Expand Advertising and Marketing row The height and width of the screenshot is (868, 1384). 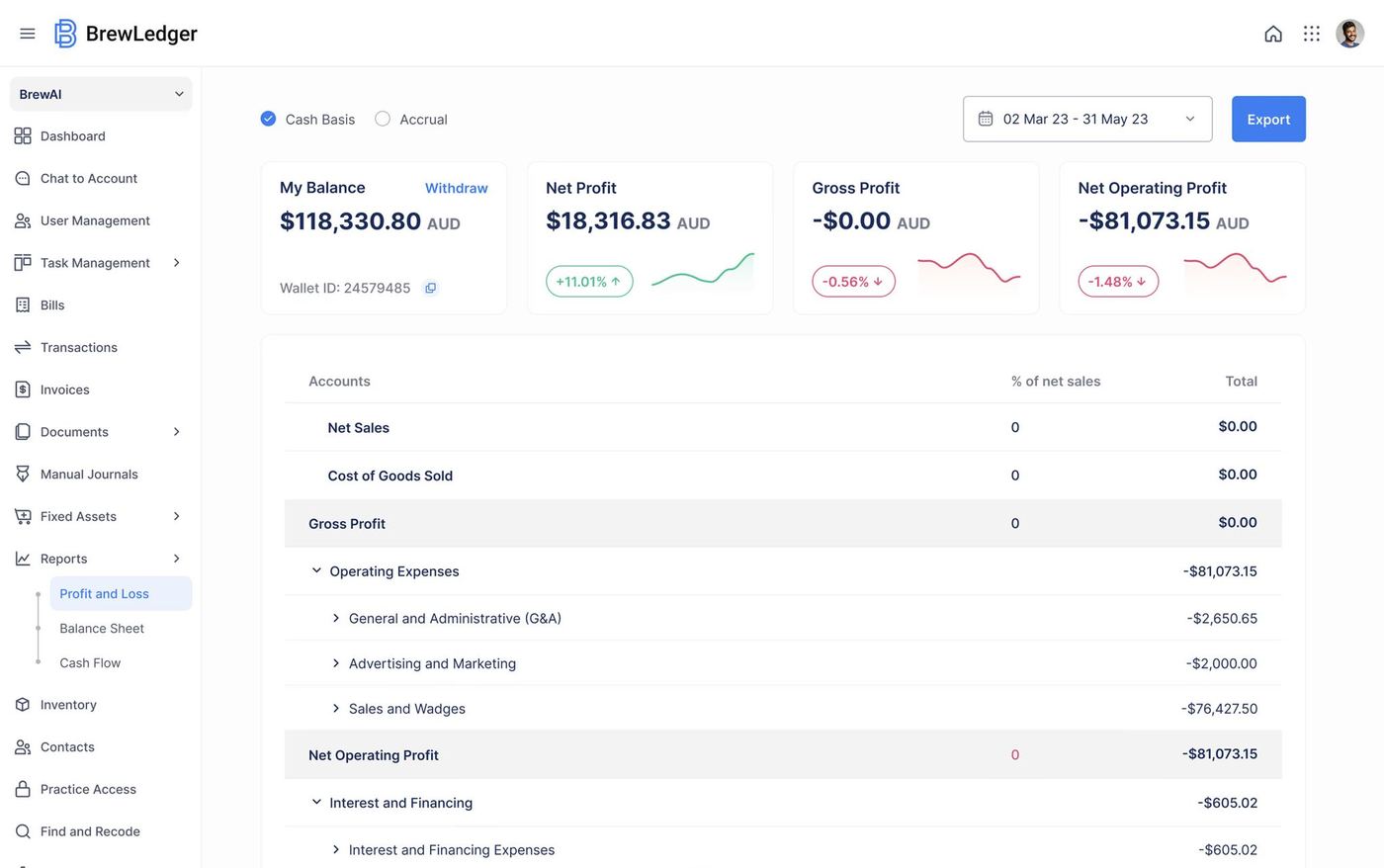(x=336, y=663)
